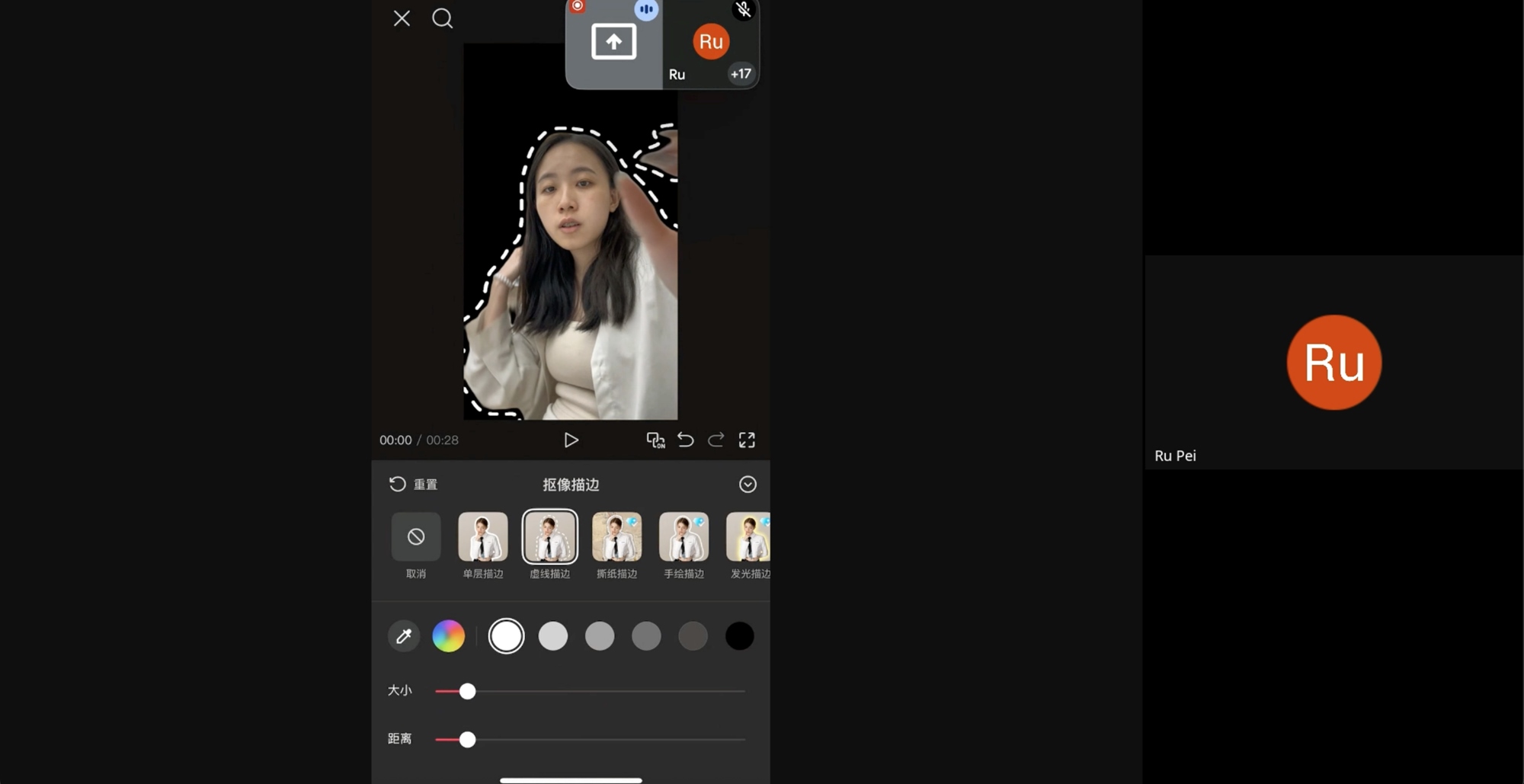The image size is (1524, 784).
Task: Collapse the 抠像描边 panel chevron
Action: coord(748,485)
